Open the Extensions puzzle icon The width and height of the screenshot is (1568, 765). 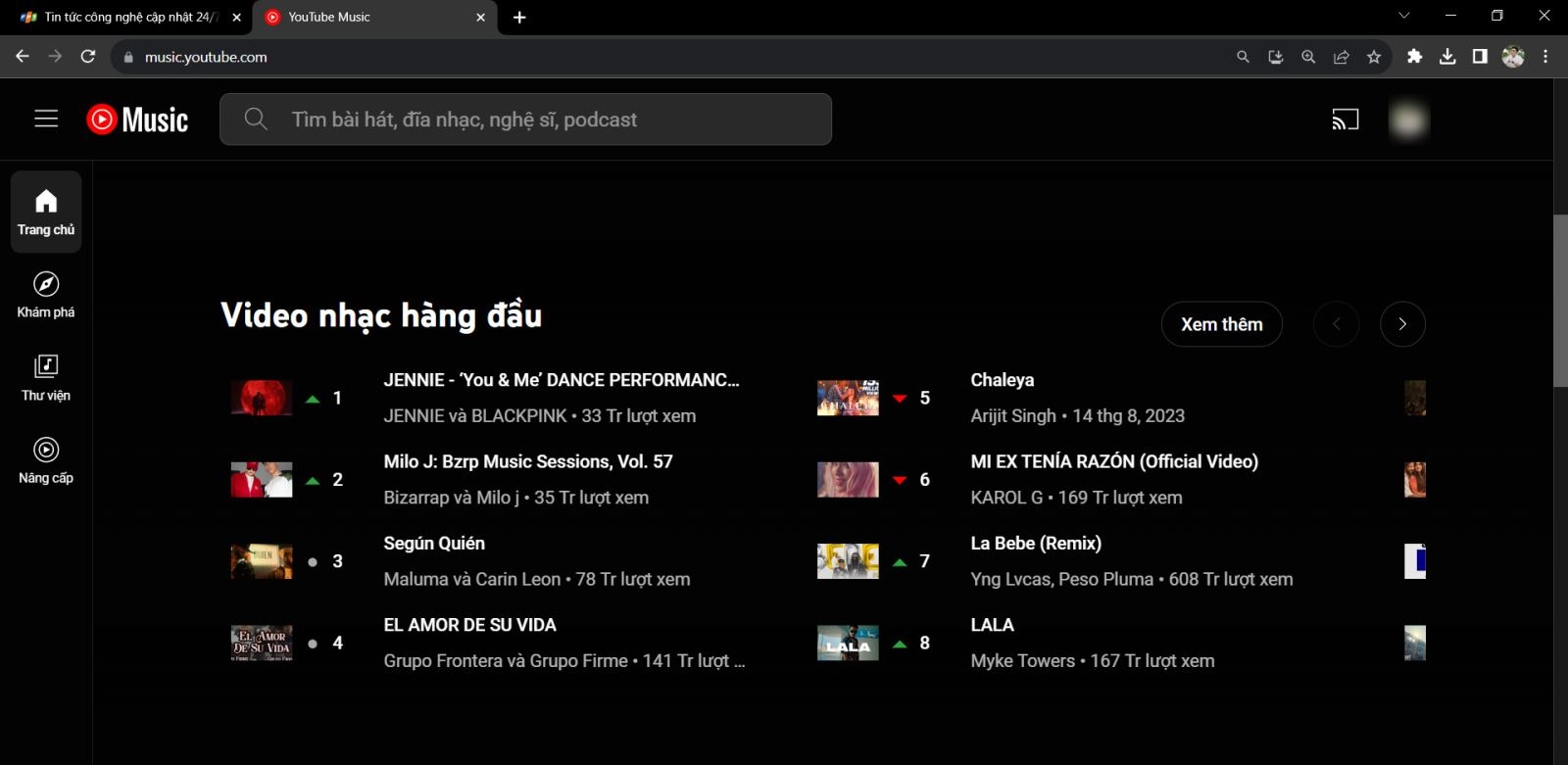(1414, 57)
